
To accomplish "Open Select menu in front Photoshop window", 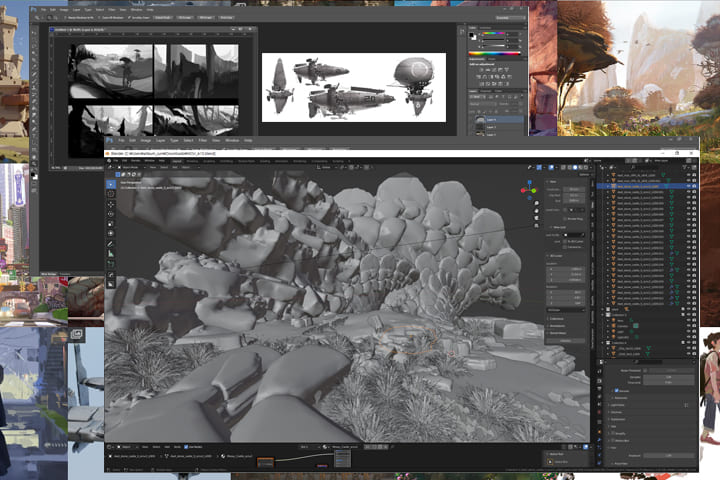I will click(188, 140).
